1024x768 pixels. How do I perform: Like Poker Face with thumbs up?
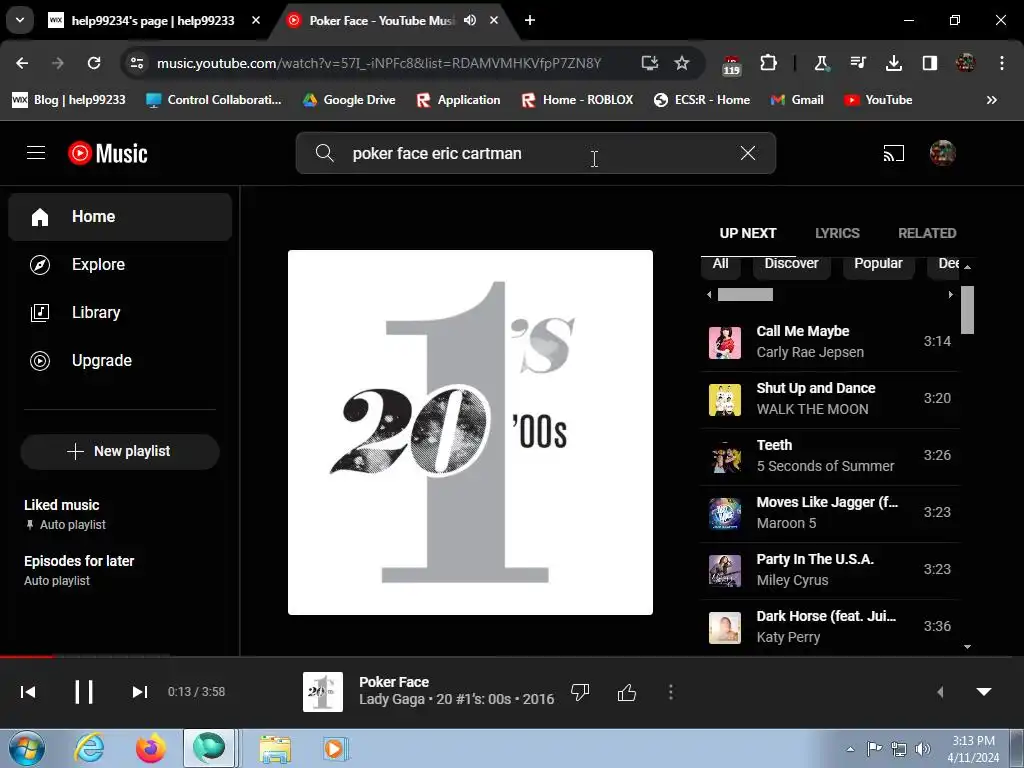[x=627, y=692]
